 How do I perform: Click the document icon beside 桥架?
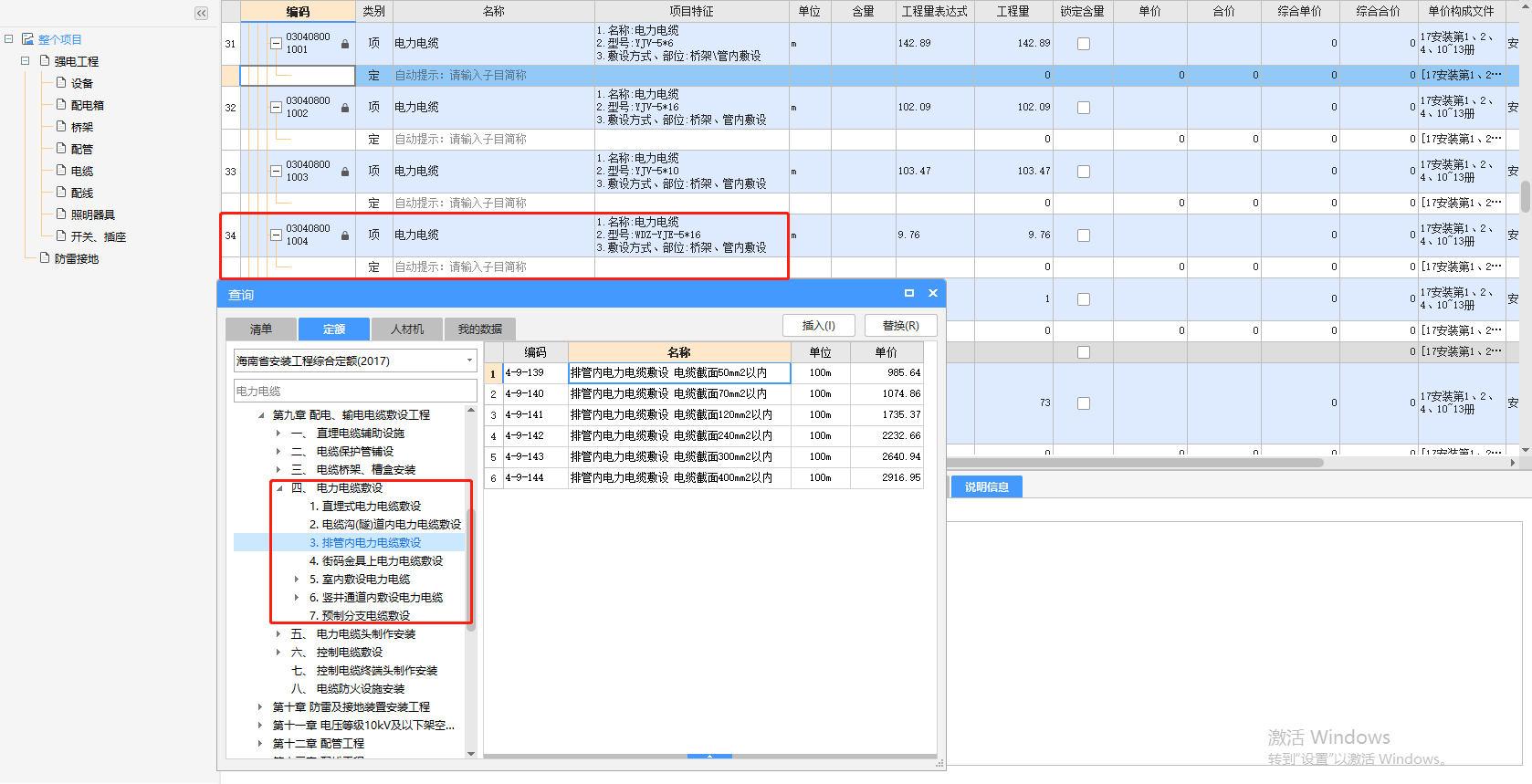[61, 127]
